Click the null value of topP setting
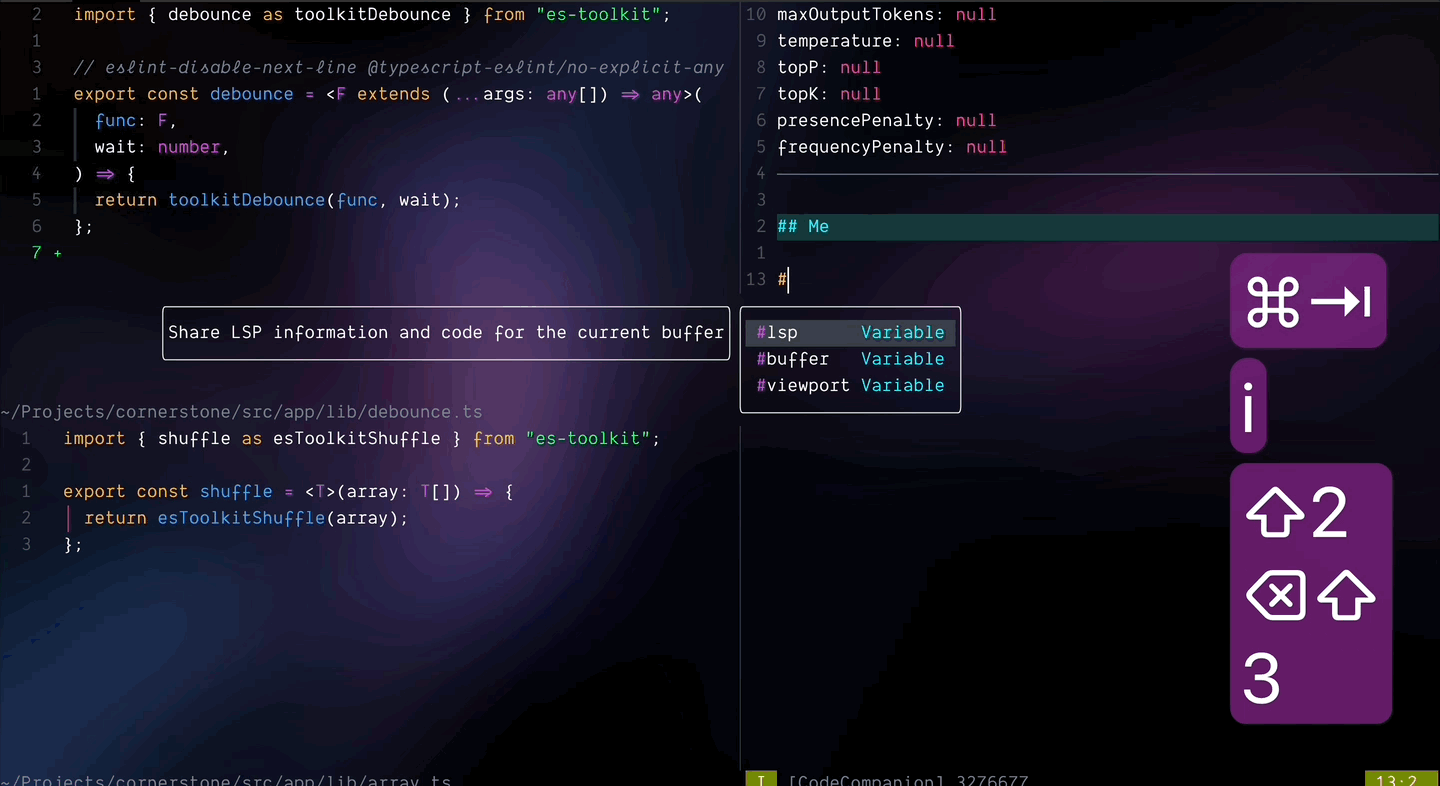The height and width of the screenshot is (786, 1440). [x=860, y=67]
